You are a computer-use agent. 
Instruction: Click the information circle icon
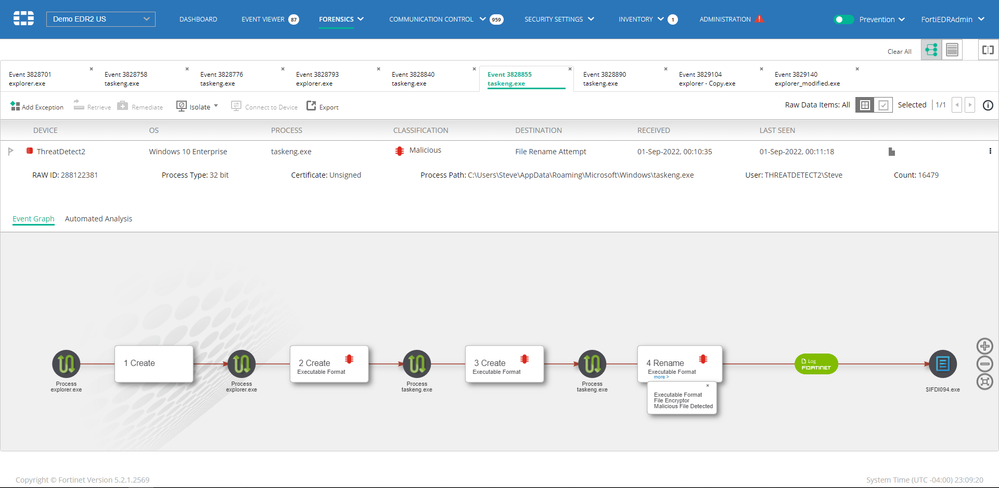pyautogui.click(x=988, y=105)
